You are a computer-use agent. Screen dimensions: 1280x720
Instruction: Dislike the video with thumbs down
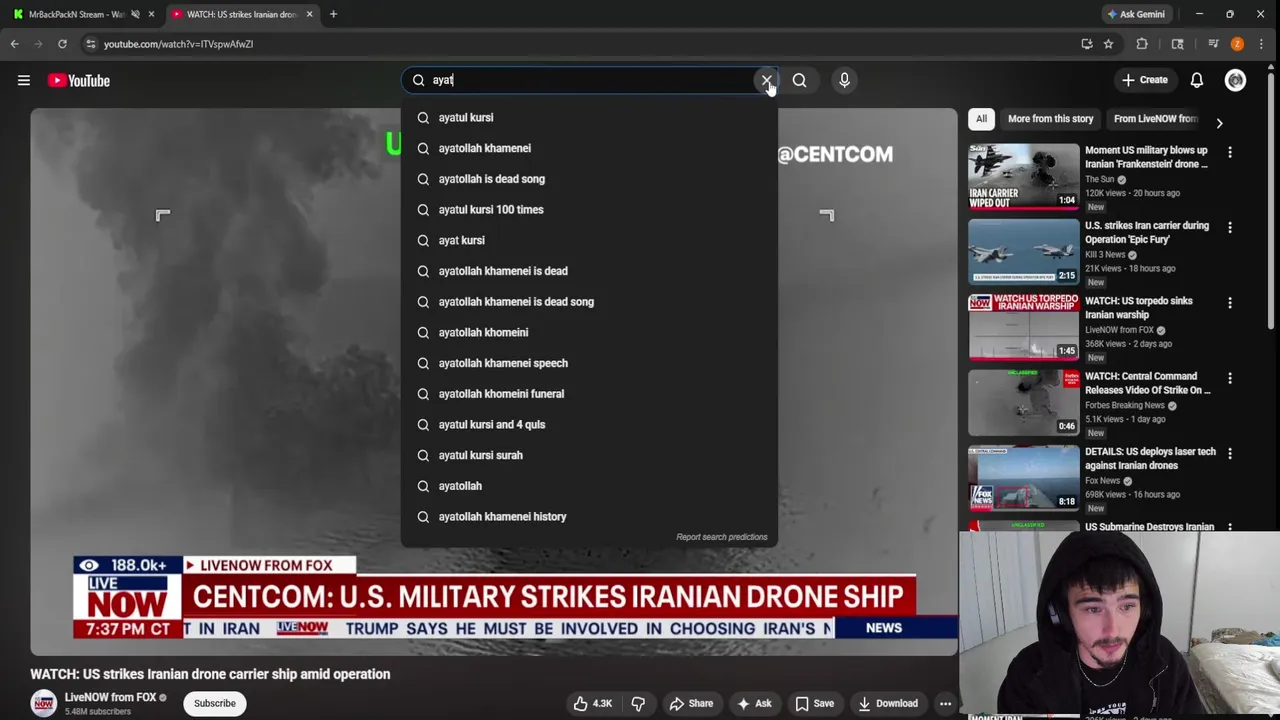(x=638, y=703)
